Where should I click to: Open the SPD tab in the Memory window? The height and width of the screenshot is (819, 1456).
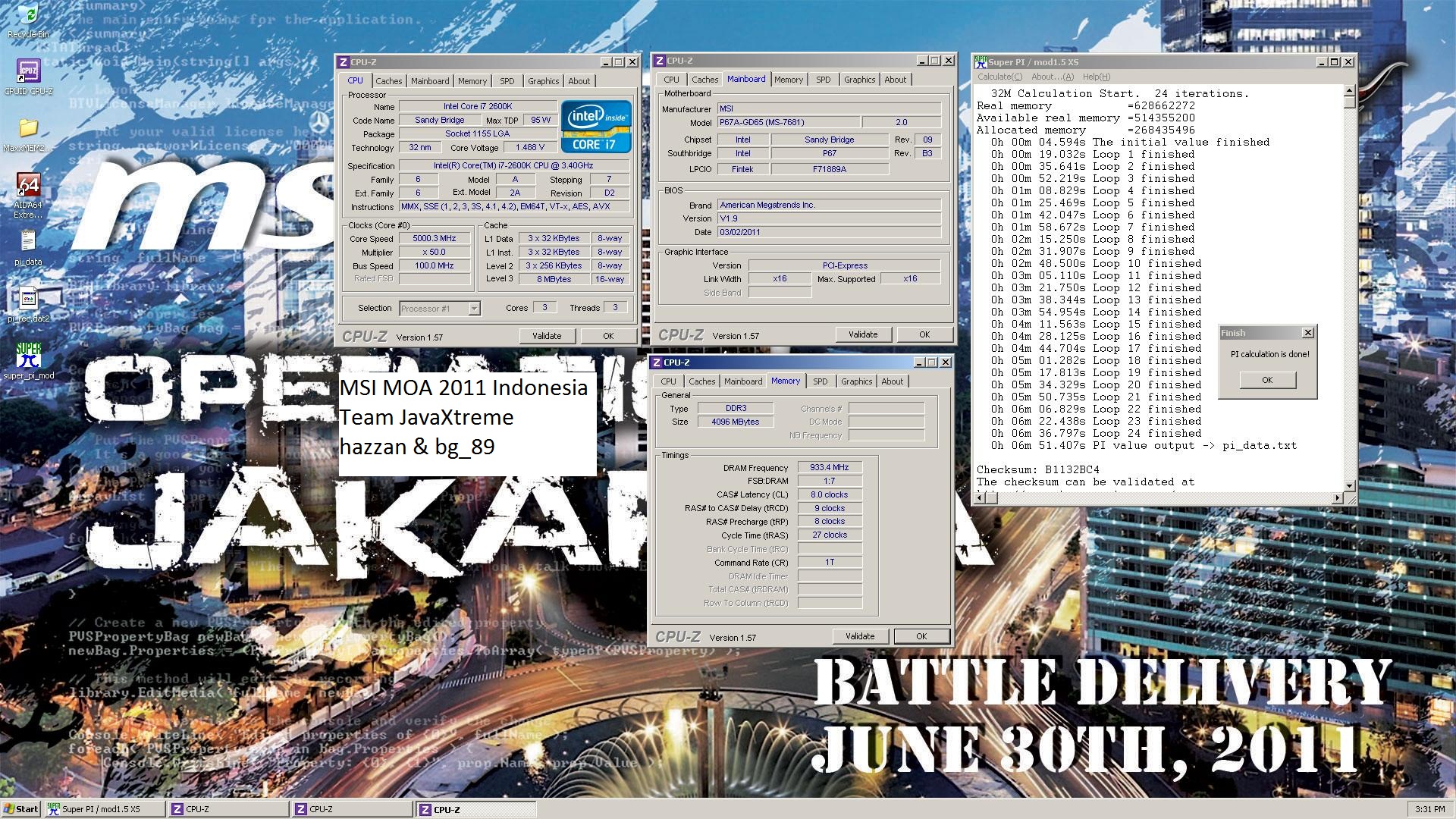click(820, 381)
